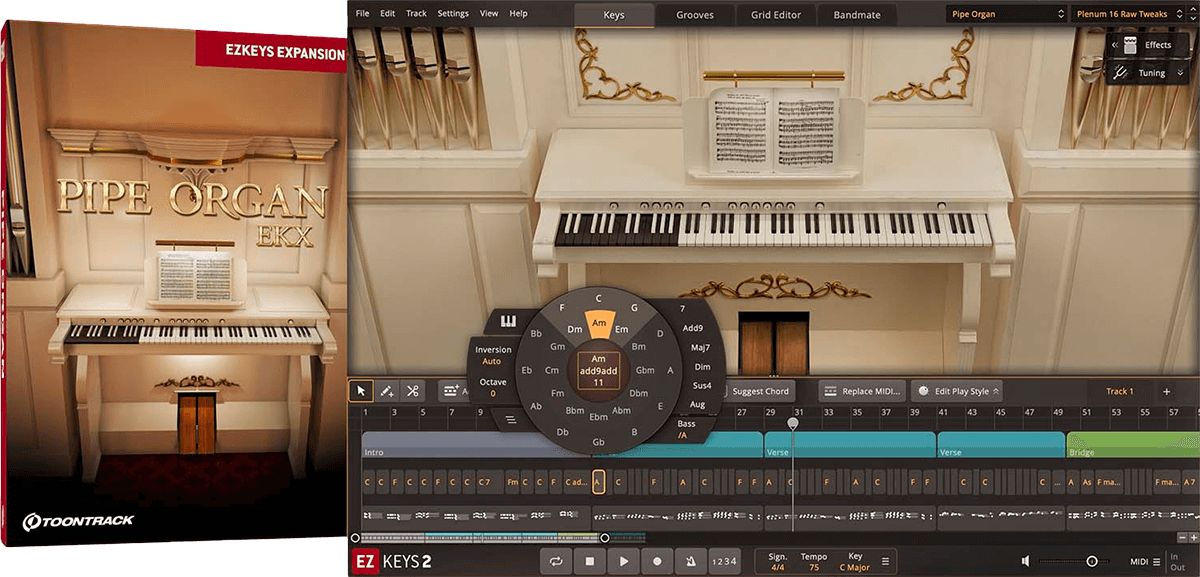
Task: Switch to the Grid Editor tab
Action: tap(775, 15)
